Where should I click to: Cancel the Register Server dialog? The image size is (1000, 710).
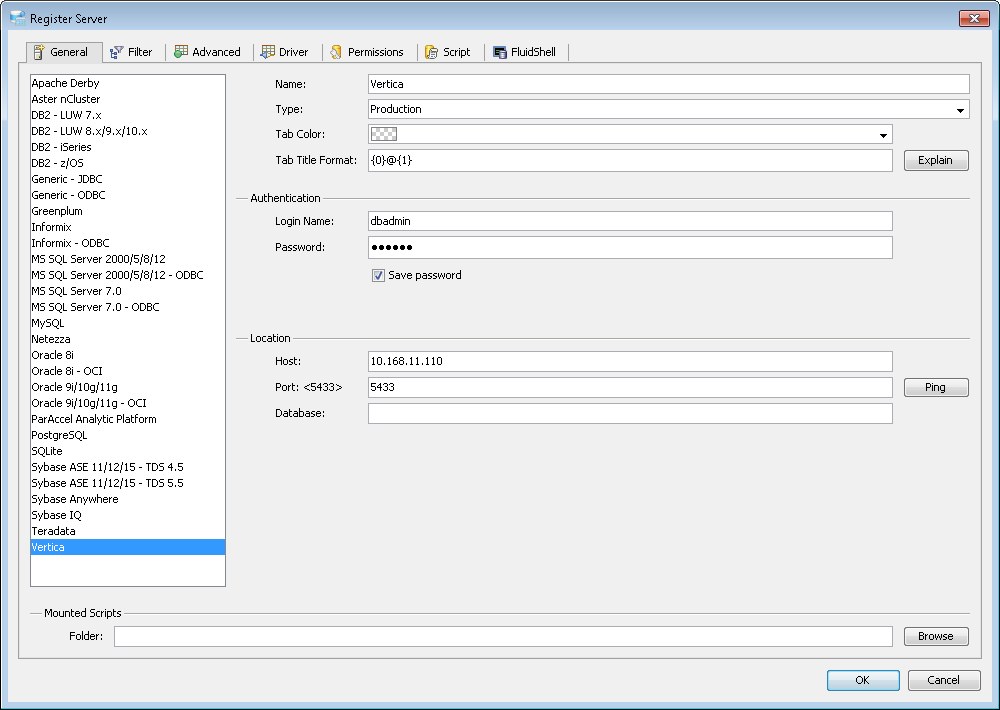pyautogui.click(x=943, y=680)
